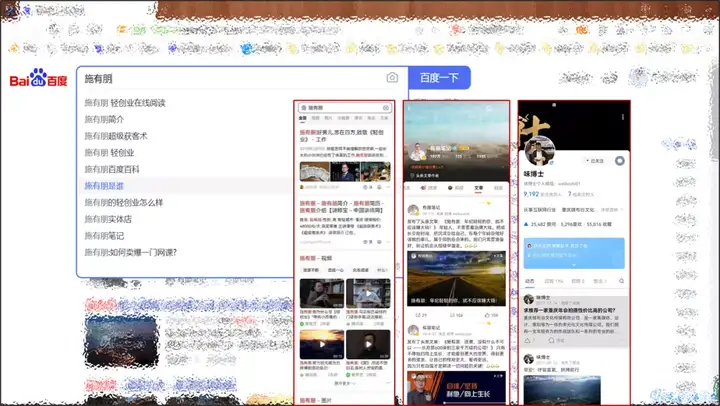Viewport: 720px width, 406px height.
Task: Play the top-right video in 施有朋 视频 section
Action: pos(368,293)
